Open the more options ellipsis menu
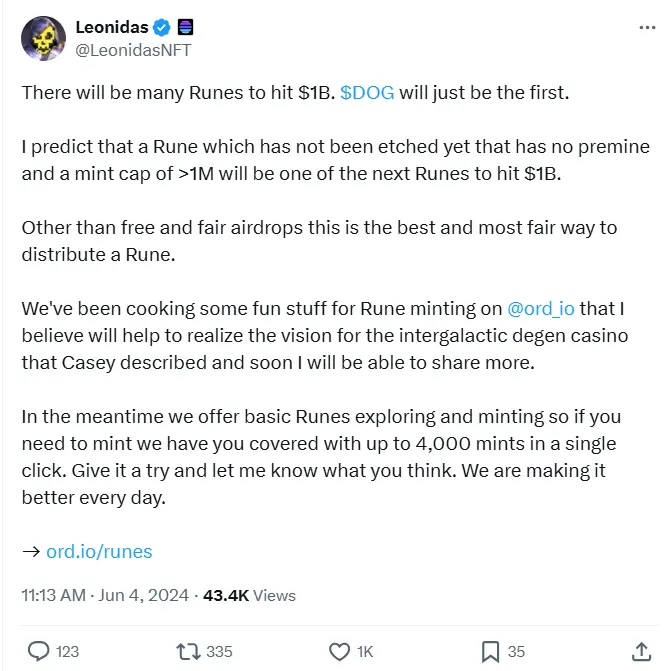Viewport: 669px width, 671px height. point(647,27)
